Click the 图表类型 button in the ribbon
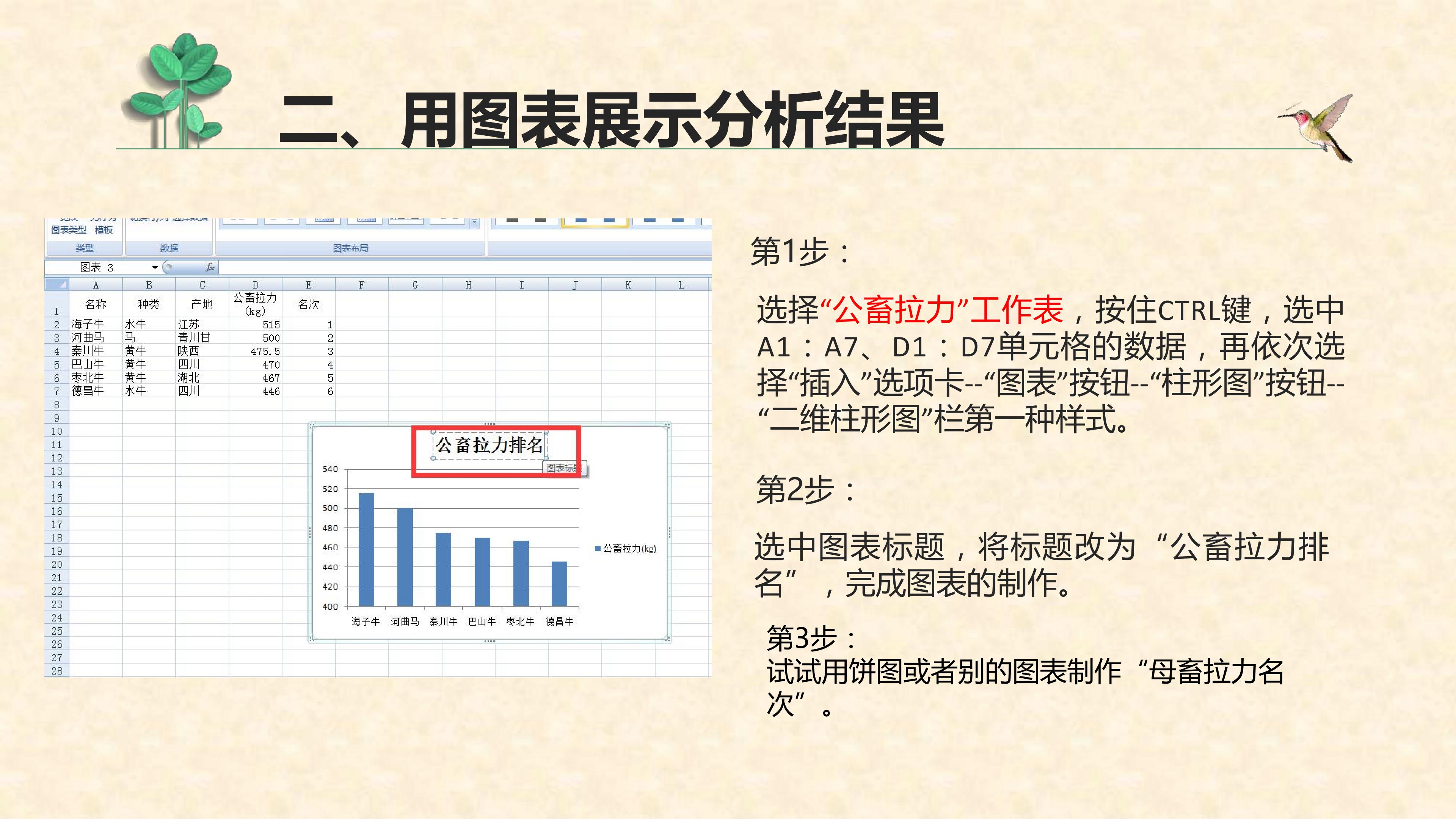 [x=69, y=229]
